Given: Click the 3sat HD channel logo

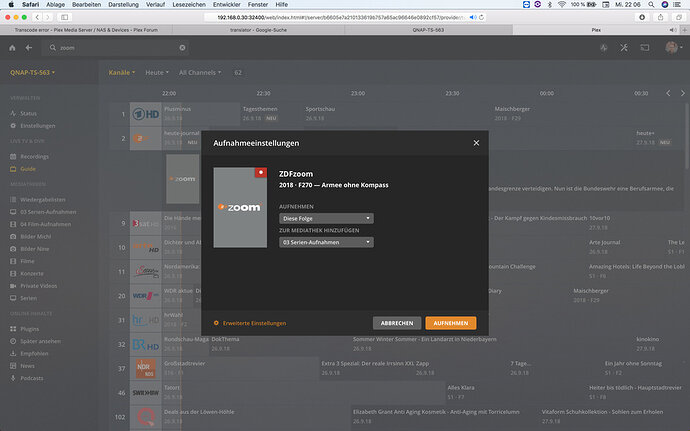Looking at the screenshot, I should coord(146,223).
